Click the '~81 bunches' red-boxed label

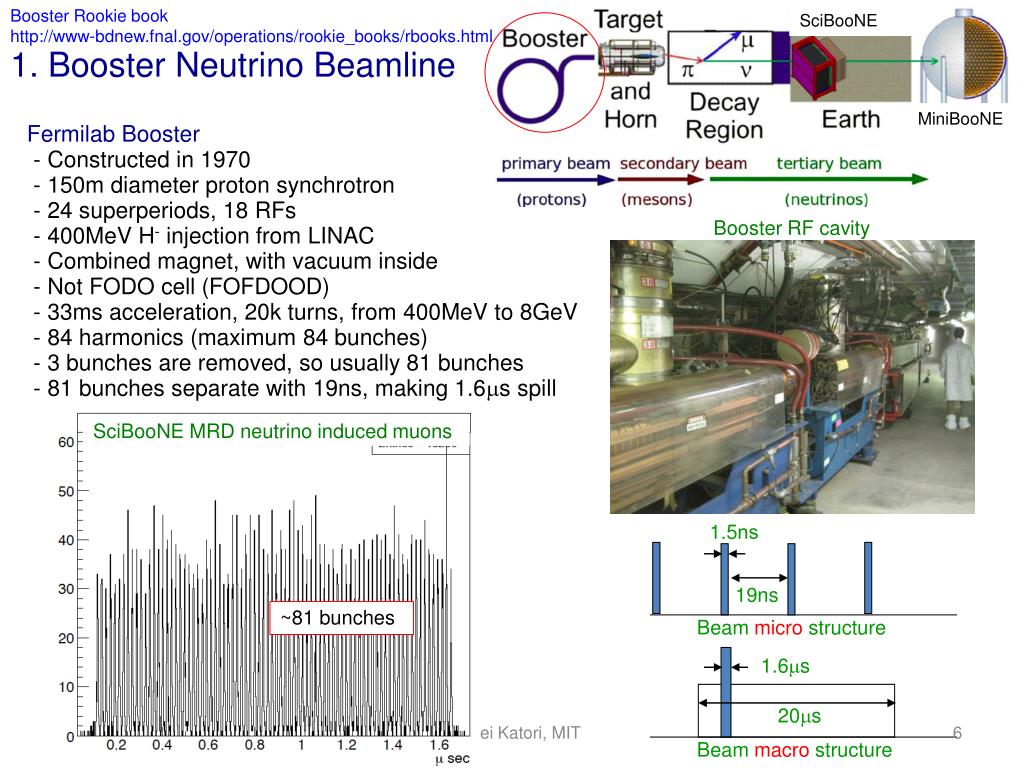click(341, 618)
